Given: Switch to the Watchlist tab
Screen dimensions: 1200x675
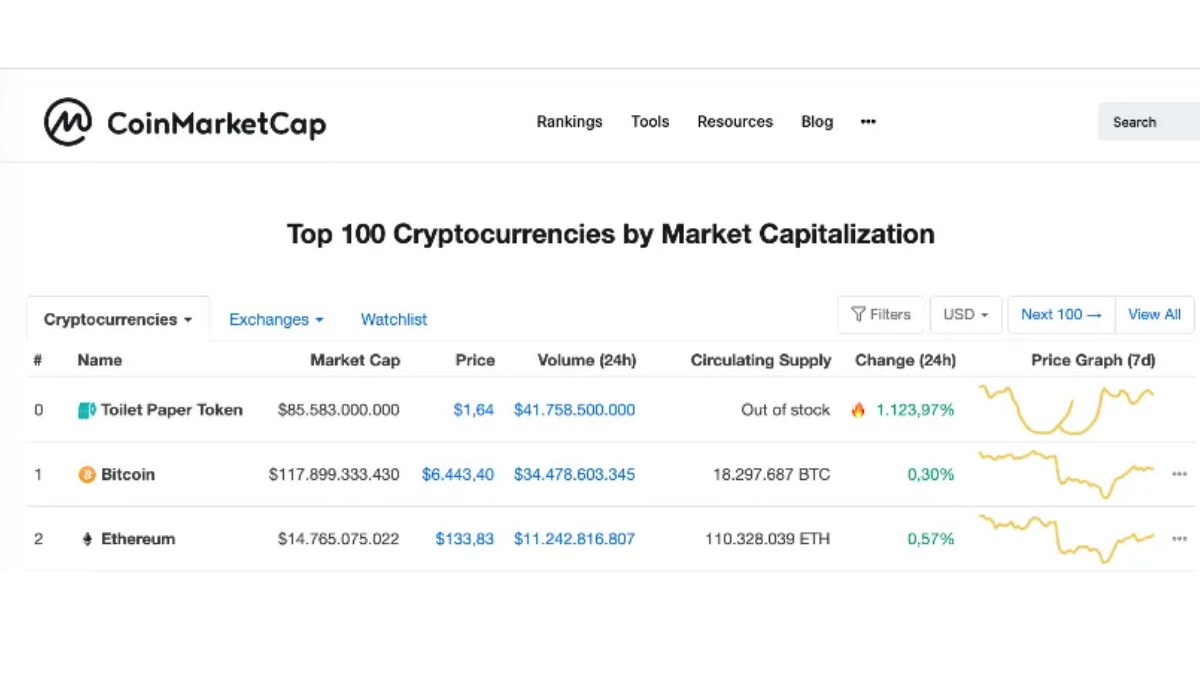Looking at the screenshot, I should (394, 320).
